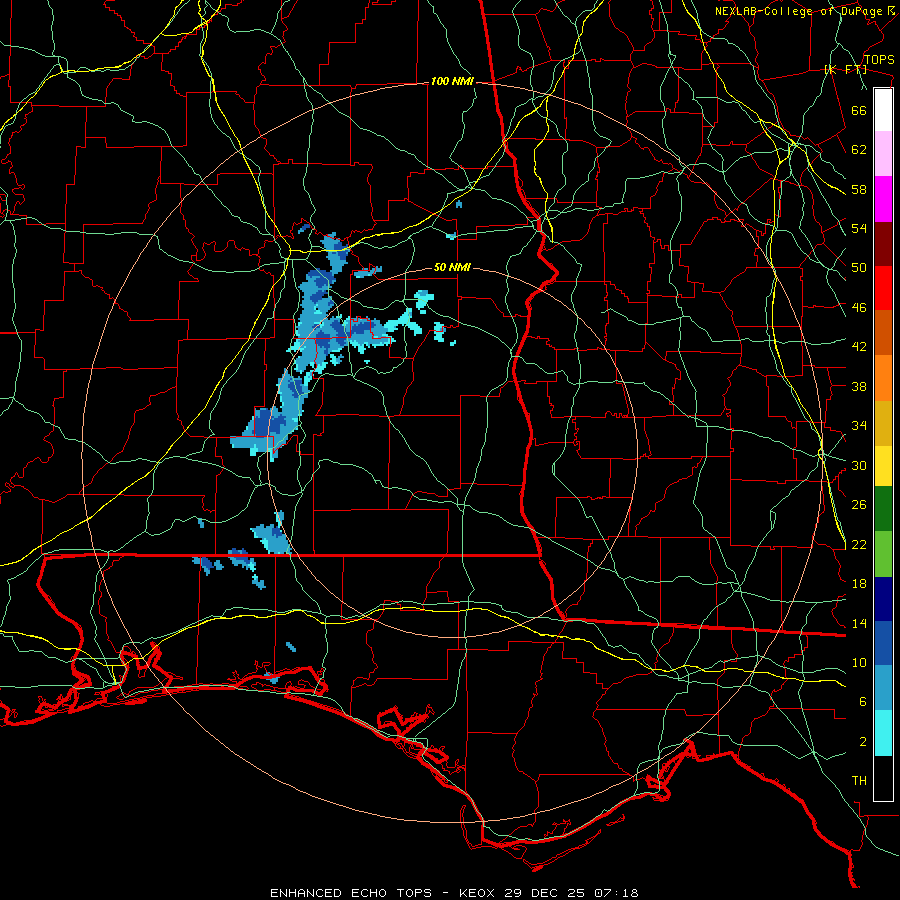Screen dimensions: 900x900
Task: Click the NEXLAB-College of DuPage text
Action: click(798, 11)
